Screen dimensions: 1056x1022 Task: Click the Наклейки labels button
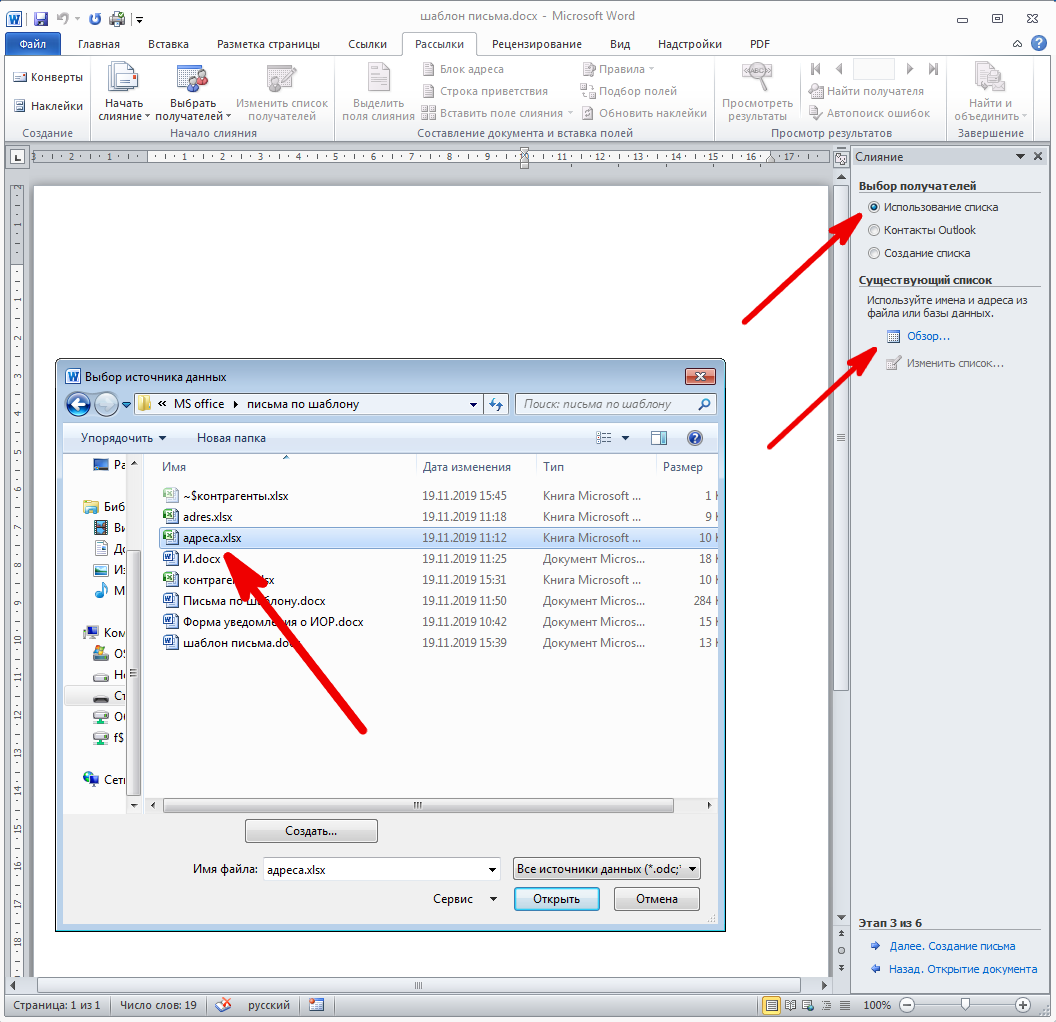48,106
